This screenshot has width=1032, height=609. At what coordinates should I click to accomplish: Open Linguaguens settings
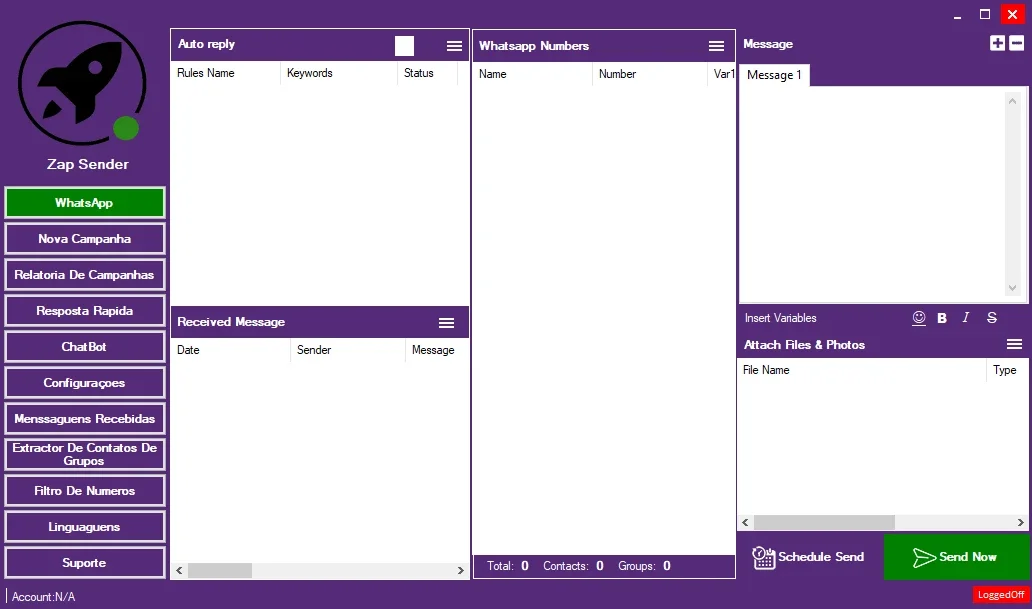(x=84, y=527)
